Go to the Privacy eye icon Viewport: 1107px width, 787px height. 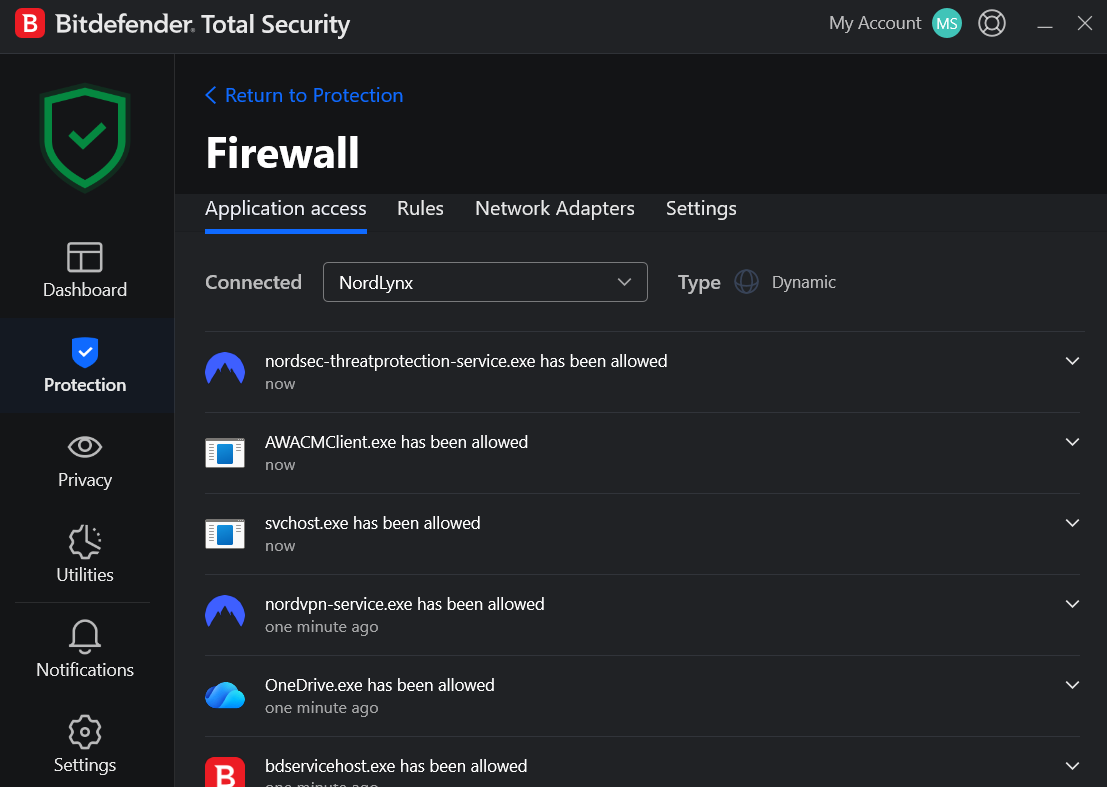click(x=85, y=447)
